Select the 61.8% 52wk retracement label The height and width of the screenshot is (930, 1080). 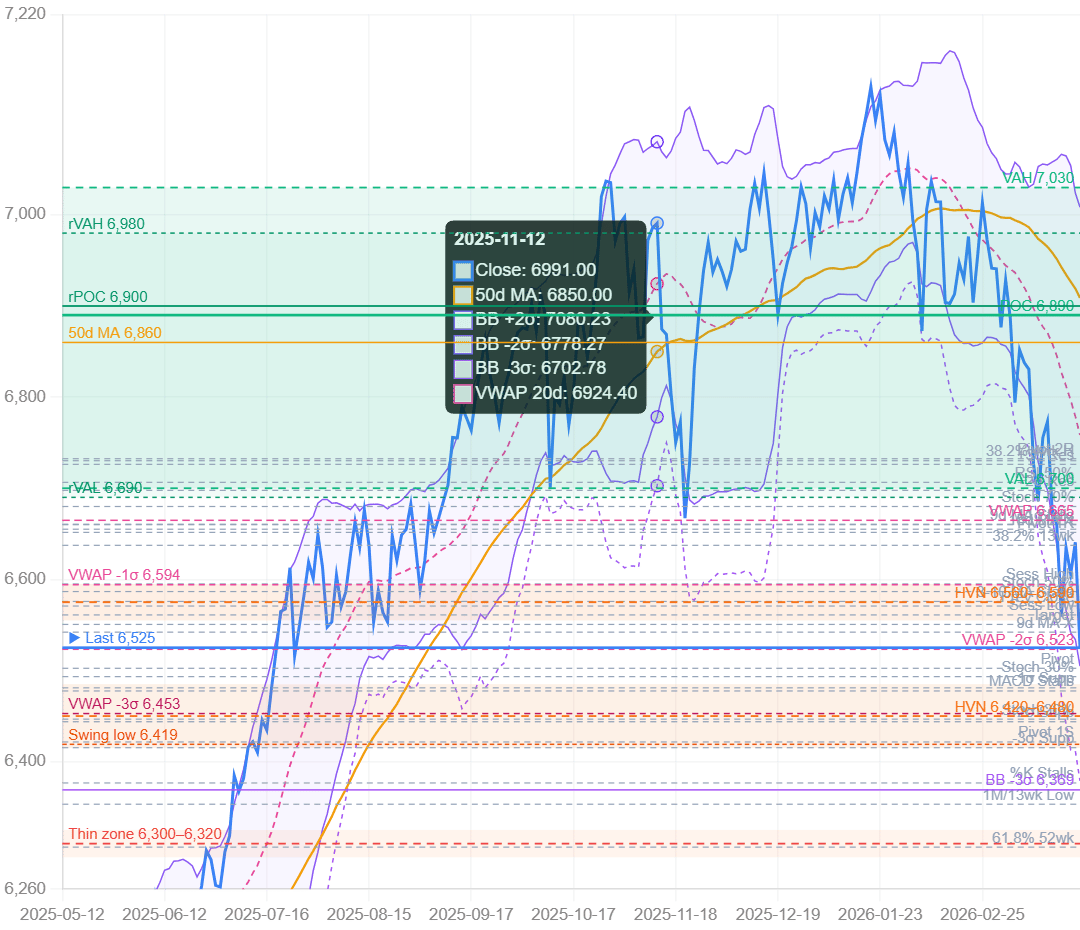pyautogui.click(x=1033, y=837)
